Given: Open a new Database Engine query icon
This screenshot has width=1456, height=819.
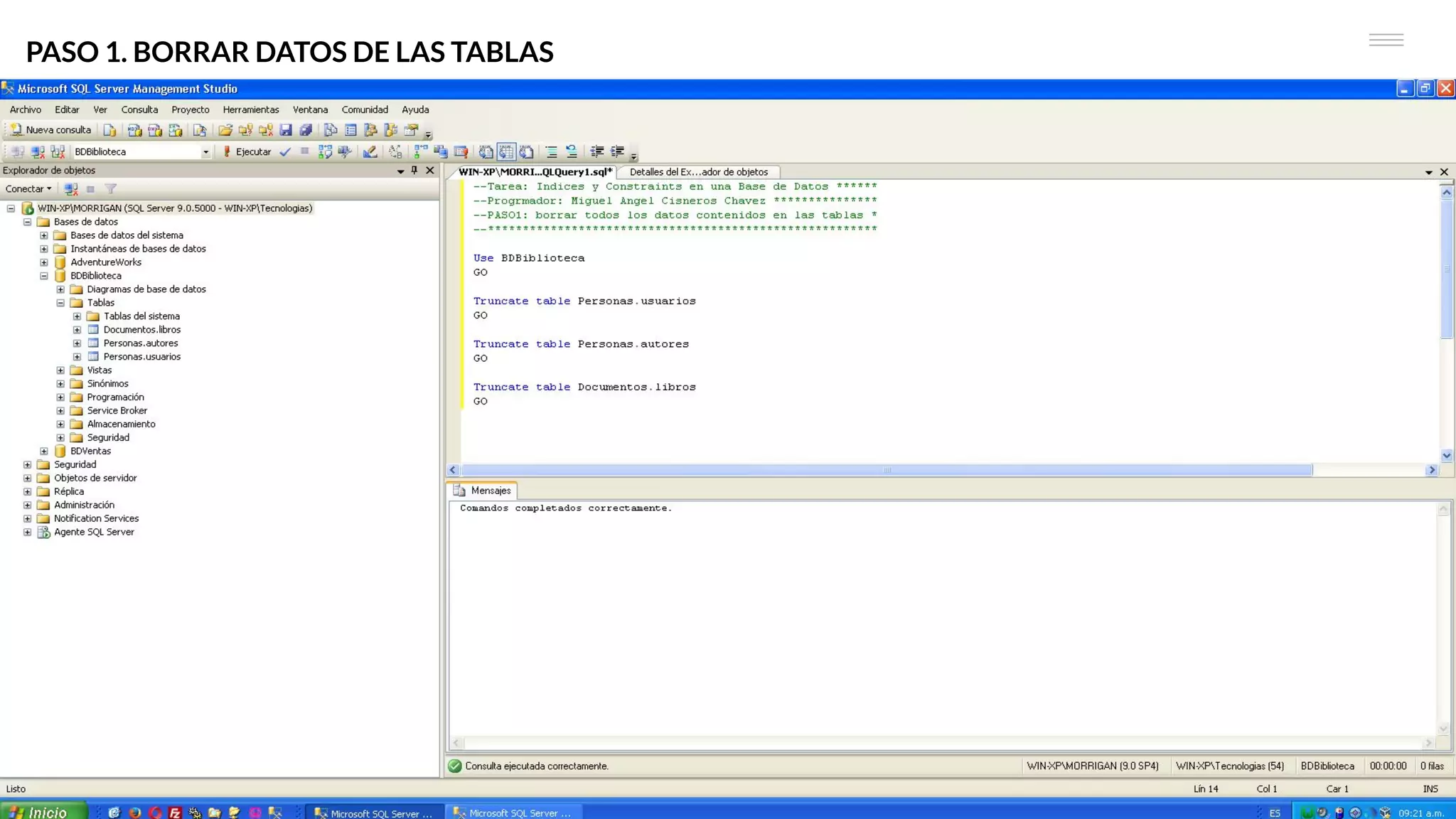Looking at the screenshot, I should (109, 130).
